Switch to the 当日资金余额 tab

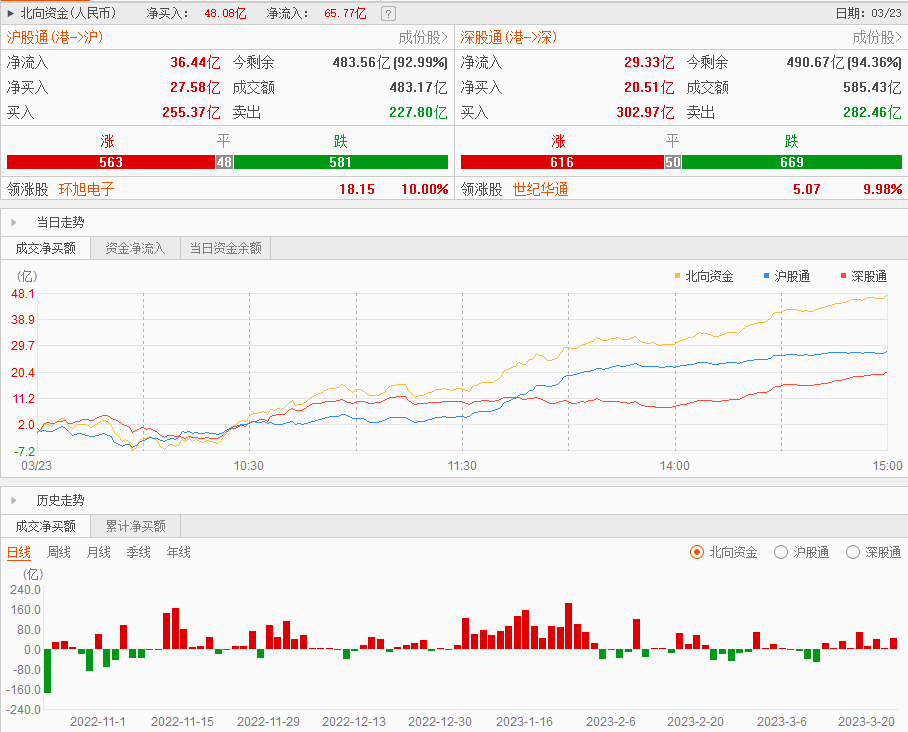click(225, 249)
